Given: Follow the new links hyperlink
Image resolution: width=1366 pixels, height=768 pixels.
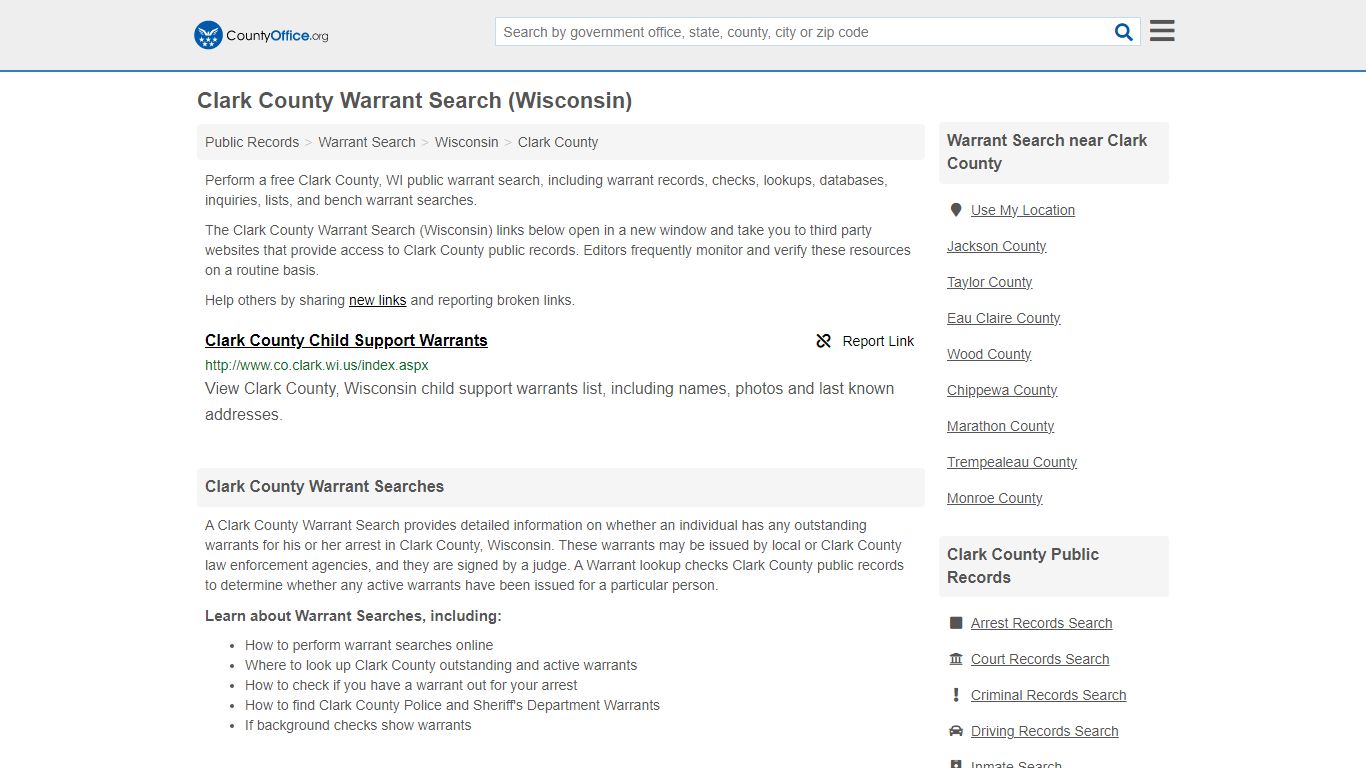Looking at the screenshot, I should (x=378, y=300).
